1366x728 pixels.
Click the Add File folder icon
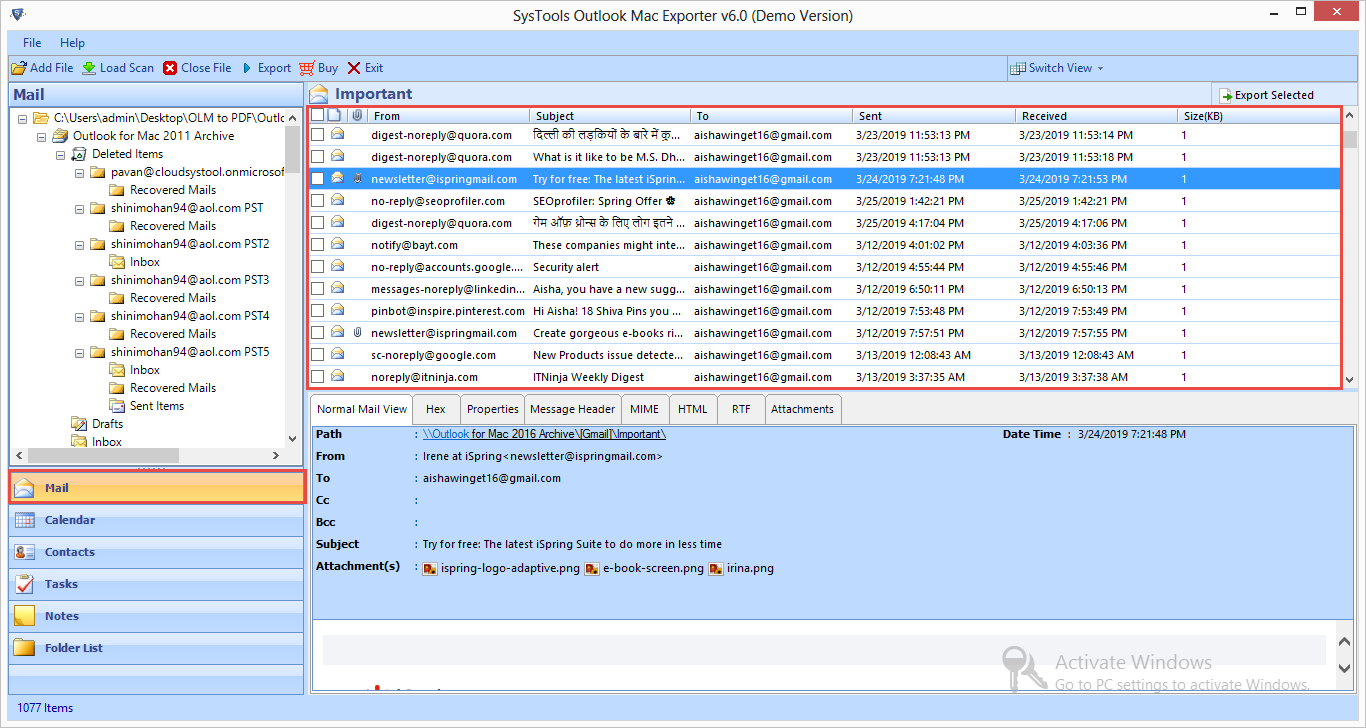pyautogui.click(x=19, y=68)
